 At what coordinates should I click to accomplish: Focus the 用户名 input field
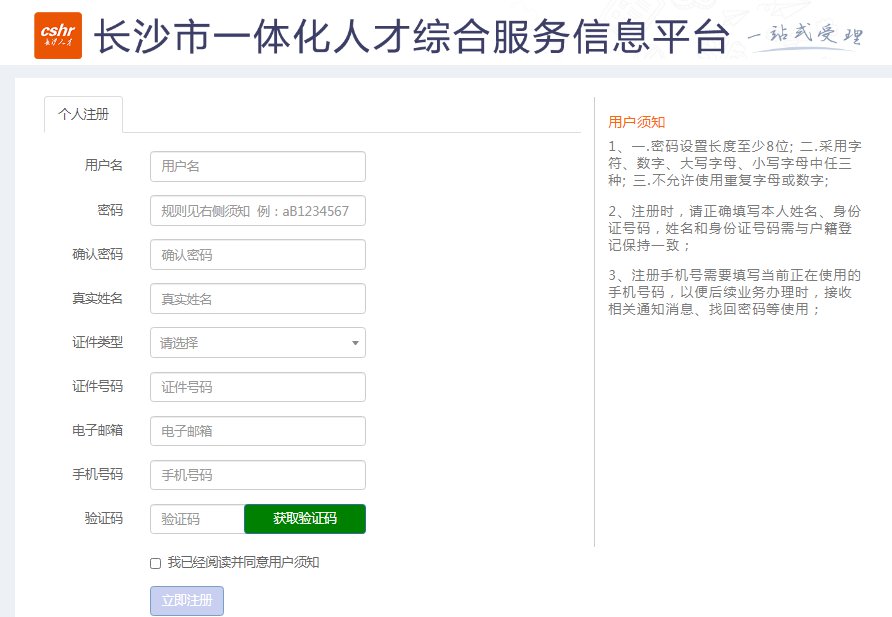point(257,167)
